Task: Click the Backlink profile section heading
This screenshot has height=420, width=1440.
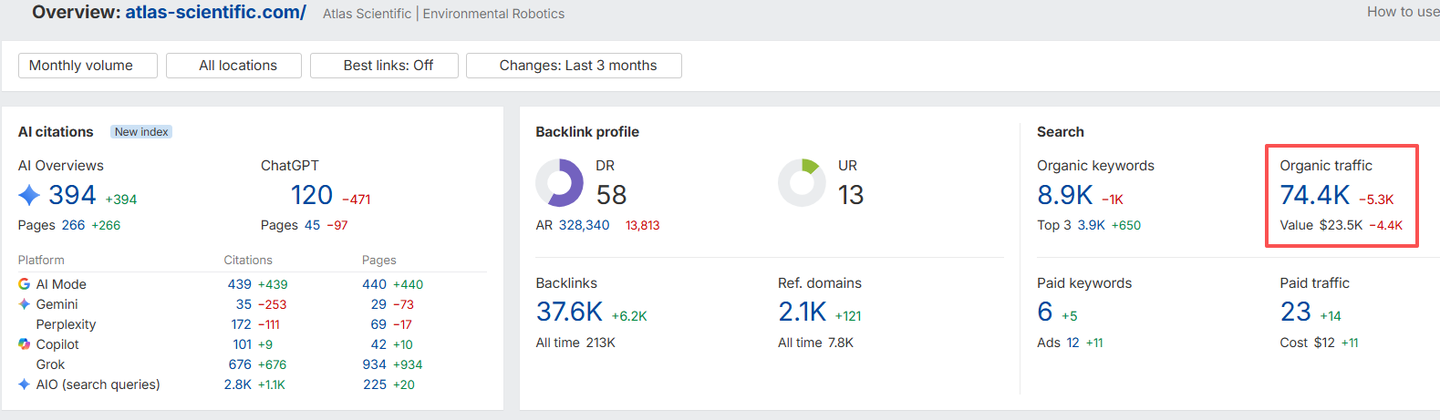Action: (587, 132)
